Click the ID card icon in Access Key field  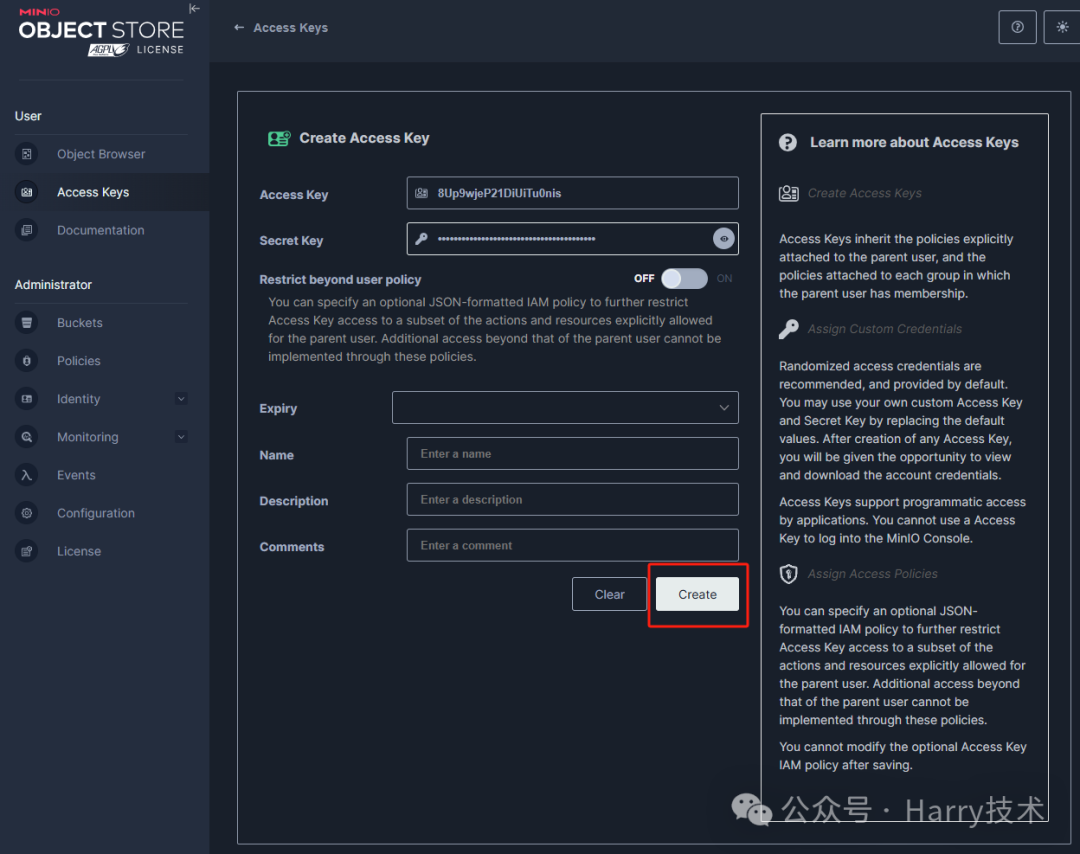click(422, 194)
